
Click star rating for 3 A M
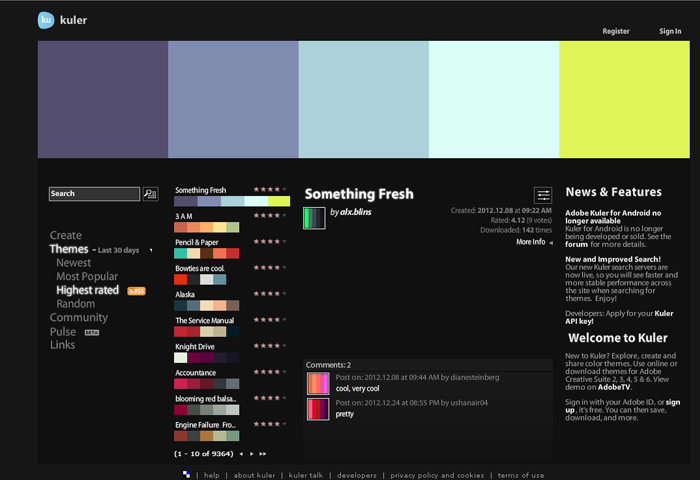pyautogui.click(x=270, y=215)
